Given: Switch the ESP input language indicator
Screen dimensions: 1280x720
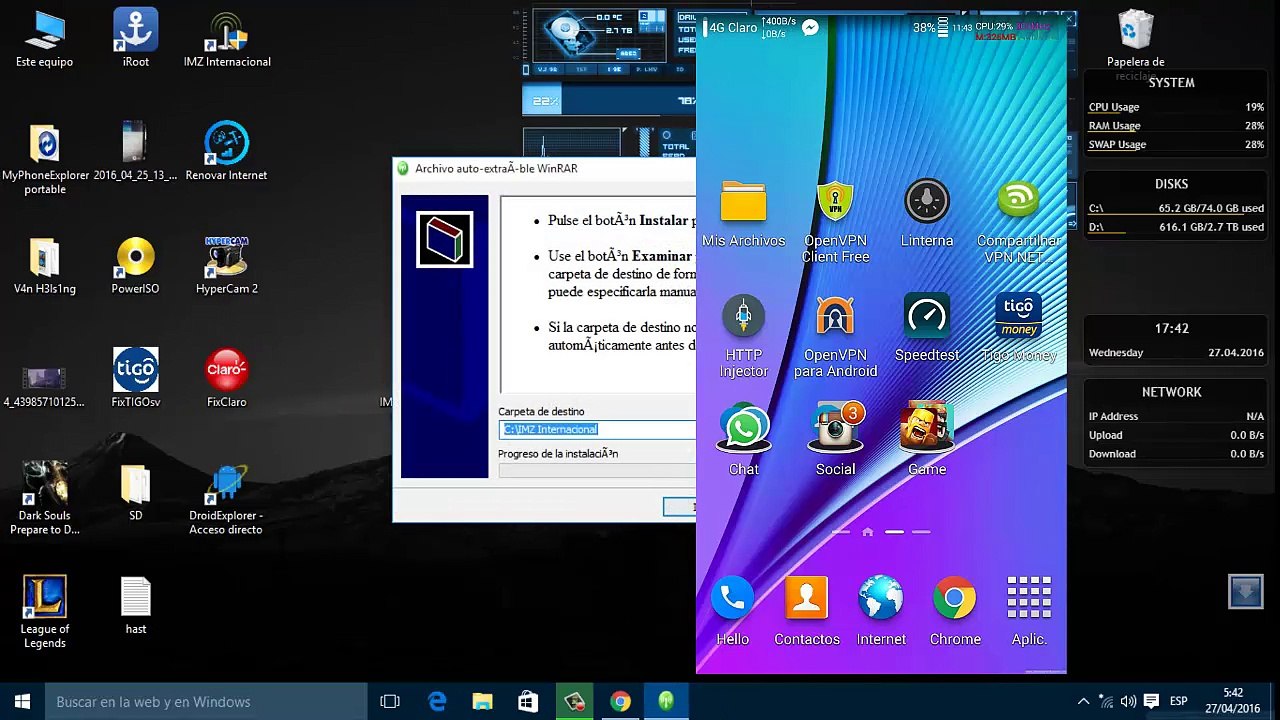Looking at the screenshot, I should pyautogui.click(x=1179, y=702).
